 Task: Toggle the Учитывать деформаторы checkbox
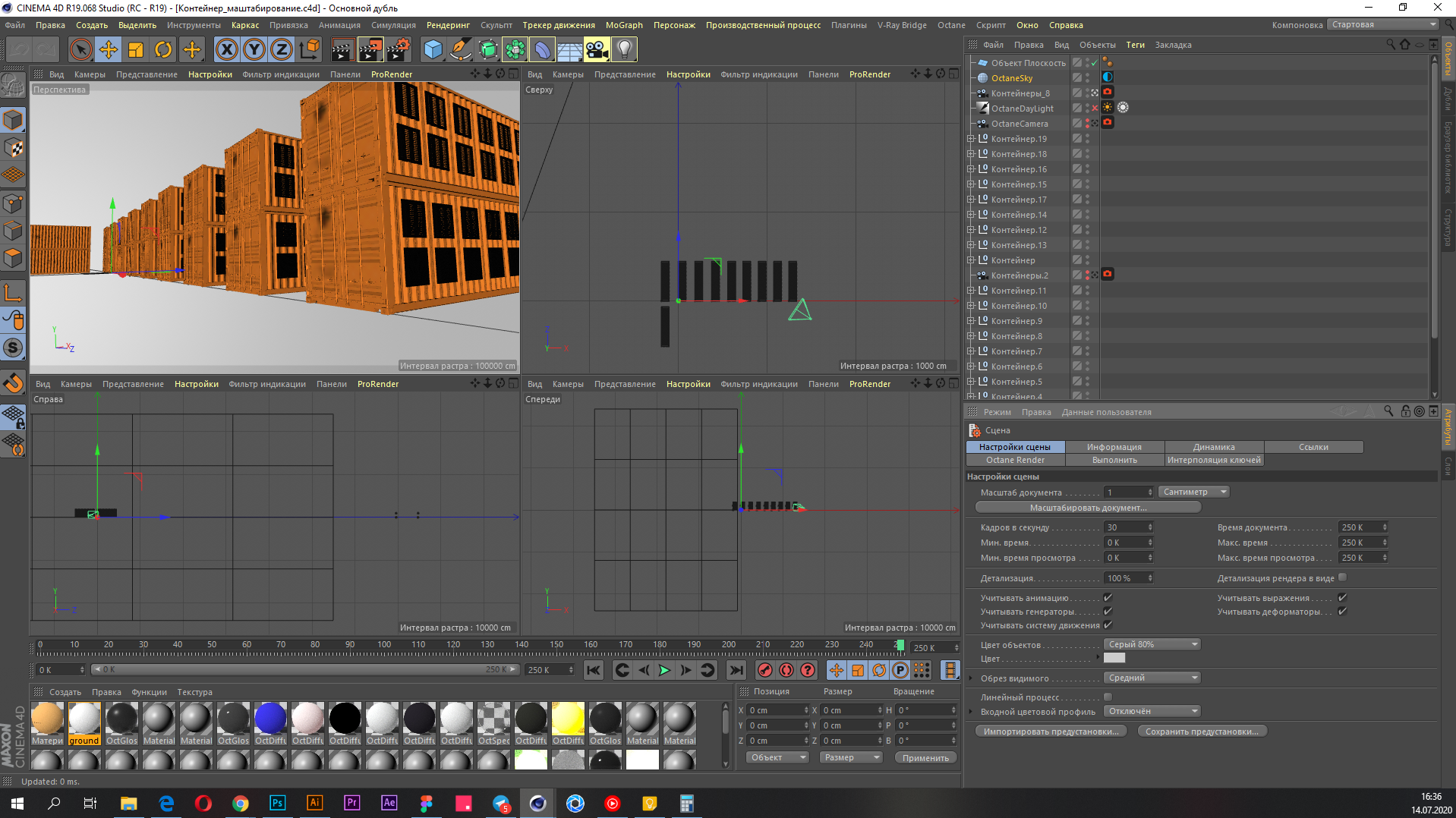pos(1342,612)
